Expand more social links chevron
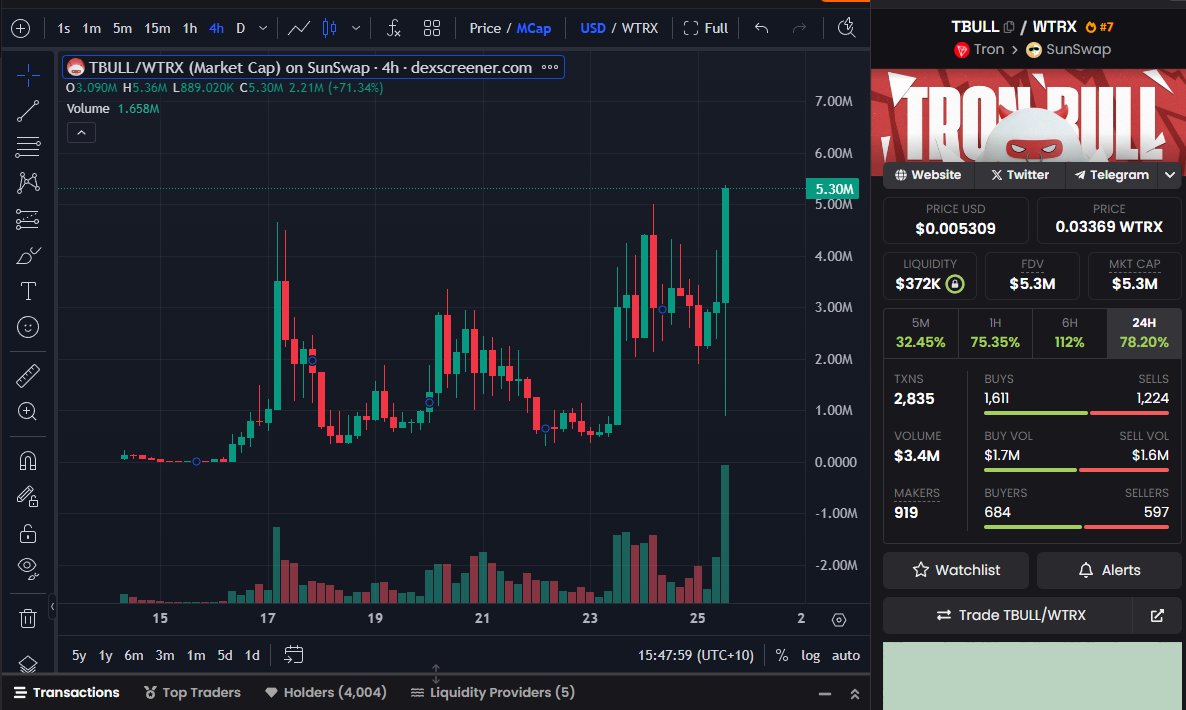 [x=1170, y=175]
